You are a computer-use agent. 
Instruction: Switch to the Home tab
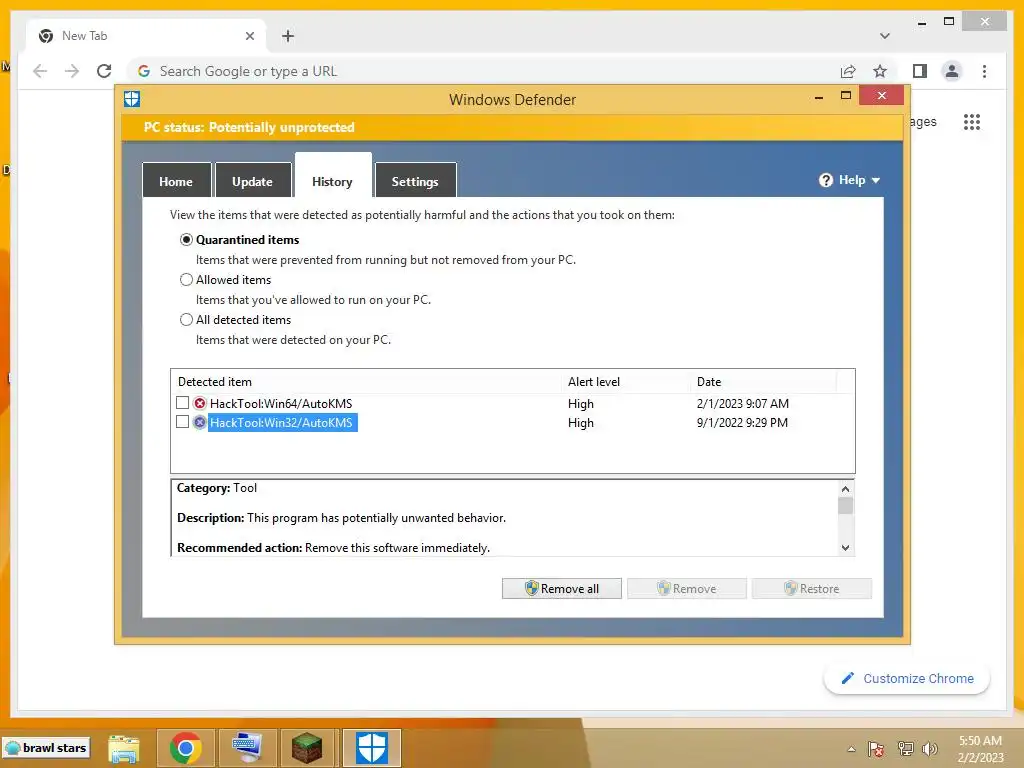(176, 181)
